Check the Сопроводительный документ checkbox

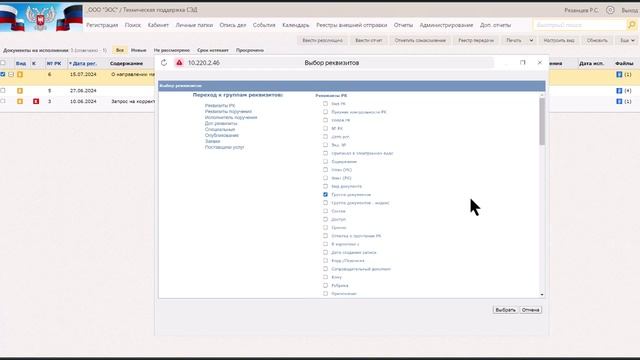click(325, 269)
